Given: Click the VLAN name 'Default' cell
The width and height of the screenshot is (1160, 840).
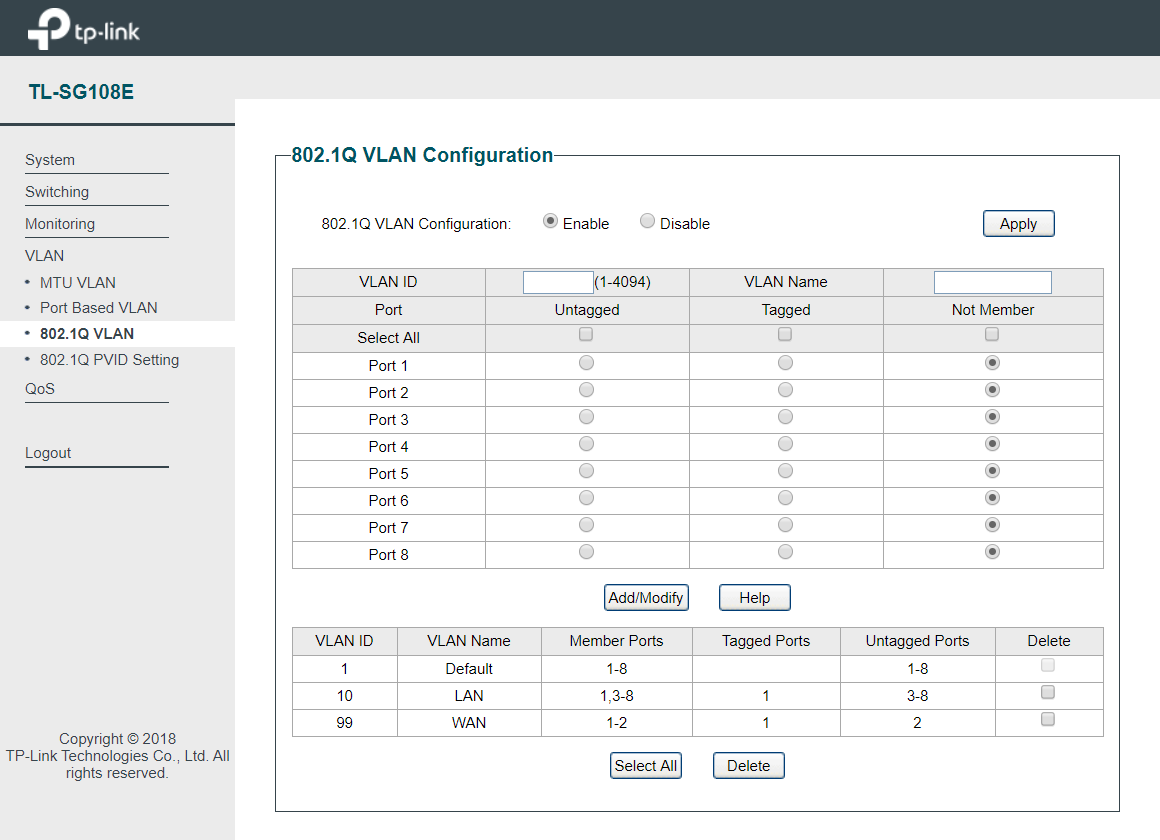Looking at the screenshot, I should (x=469, y=669).
